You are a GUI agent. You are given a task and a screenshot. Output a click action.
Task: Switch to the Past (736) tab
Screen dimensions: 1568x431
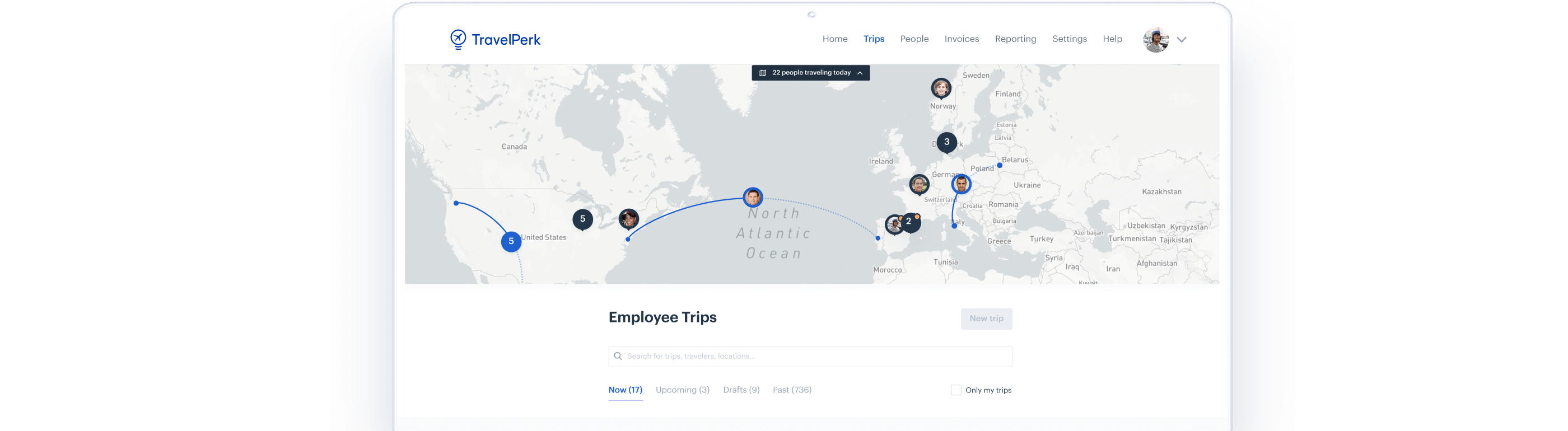791,390
